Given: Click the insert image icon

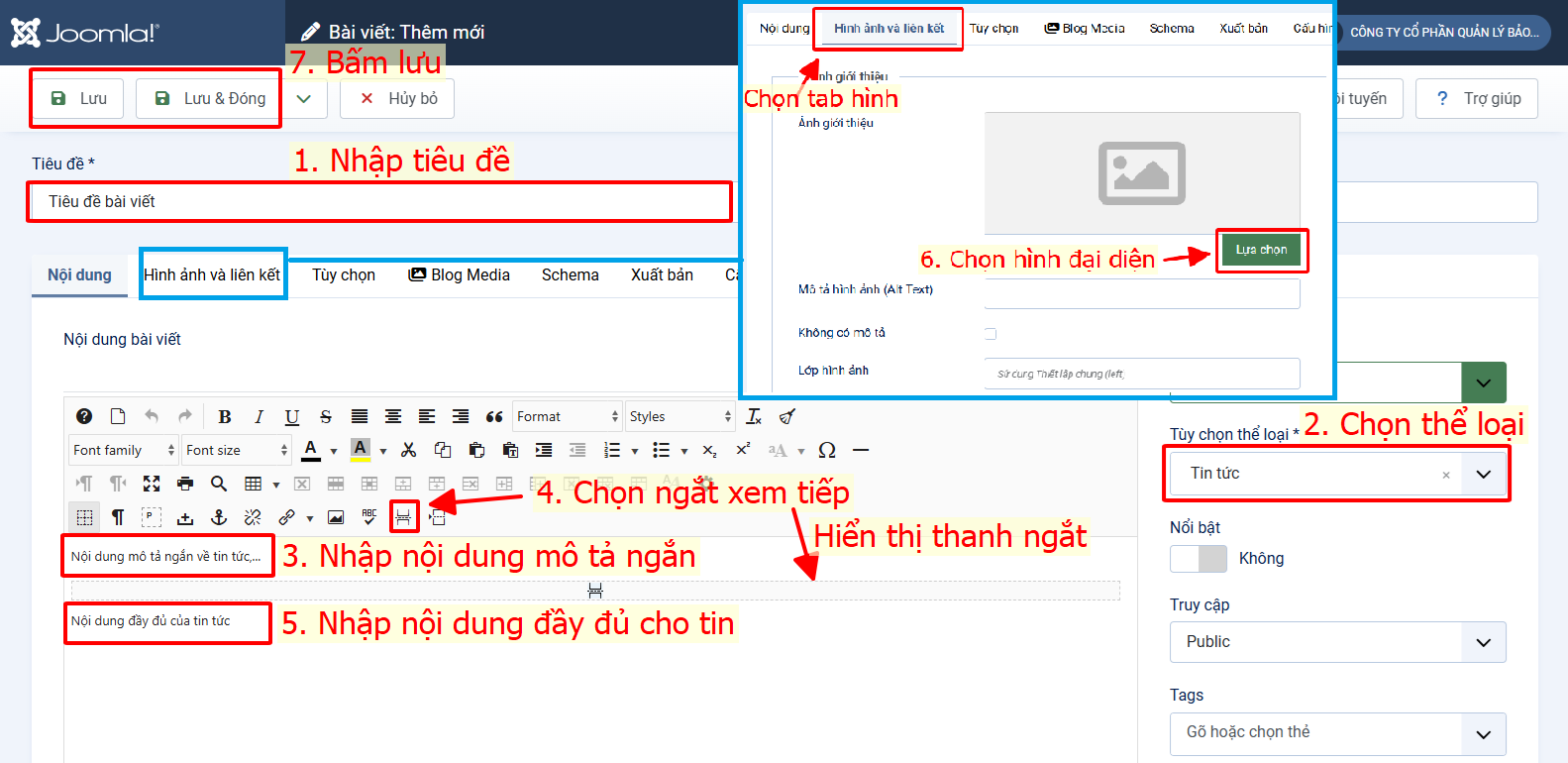Looking at the screenshot, I should [x=336, y=517].
